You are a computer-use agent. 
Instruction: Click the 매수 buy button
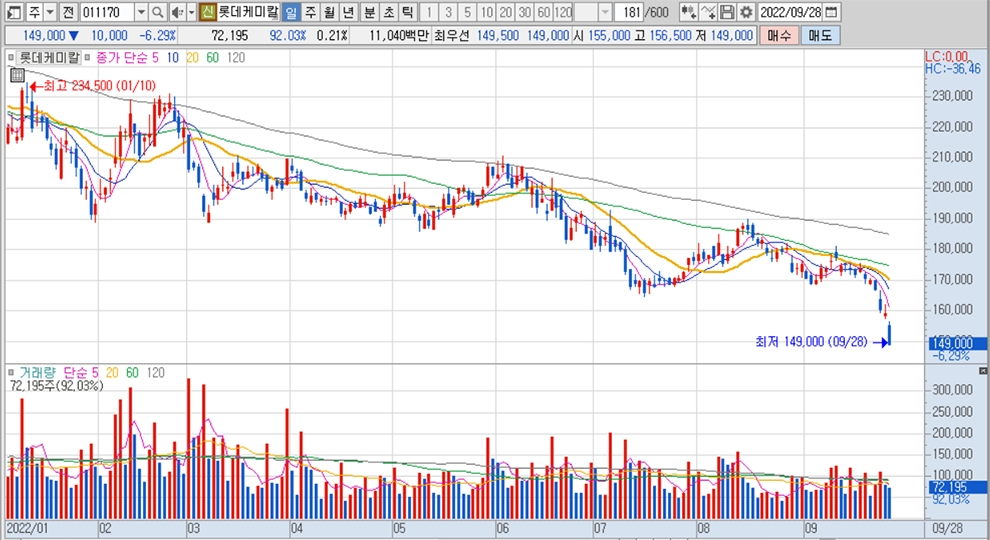coord(779,35)
